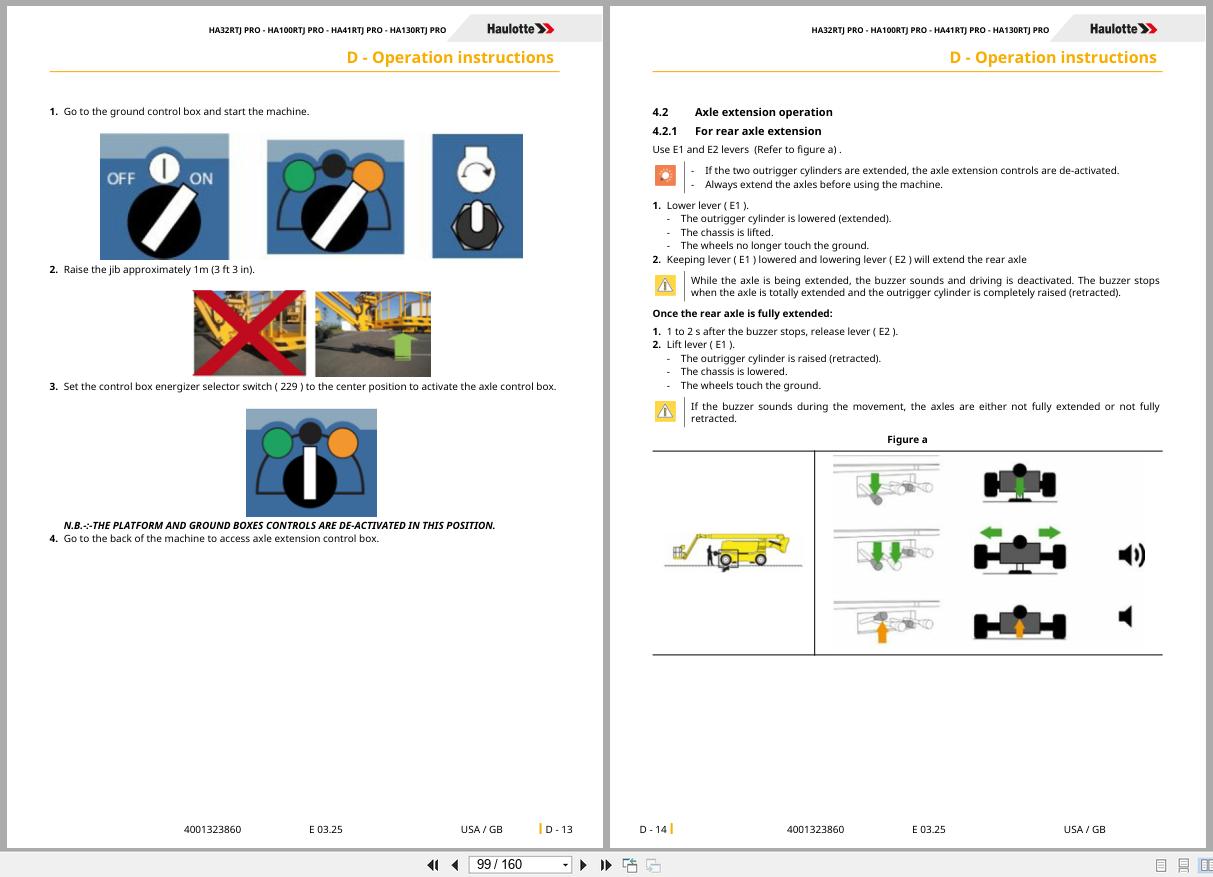
Task: Click 'Go to the ground control box' step text
Action: tap(186, 111)
